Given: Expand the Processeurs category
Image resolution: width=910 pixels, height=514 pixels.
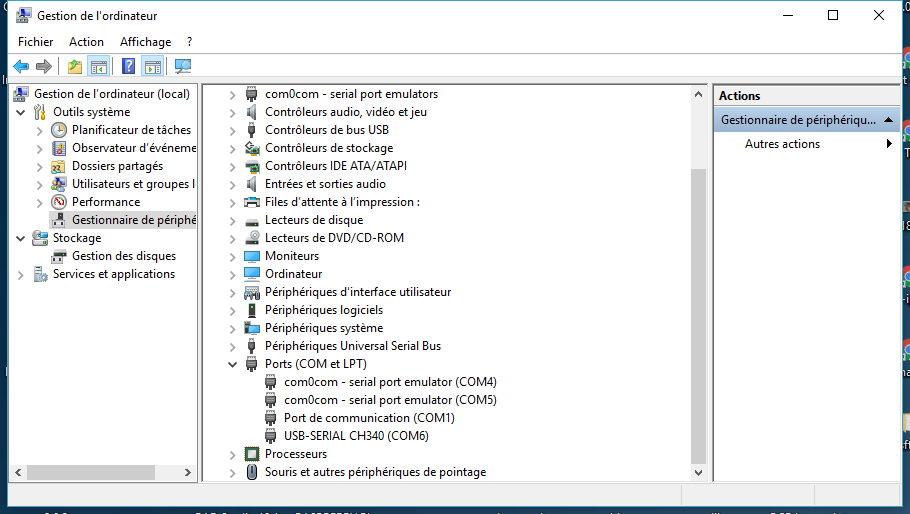Looking at the screenshot, I should pos(233,454).
